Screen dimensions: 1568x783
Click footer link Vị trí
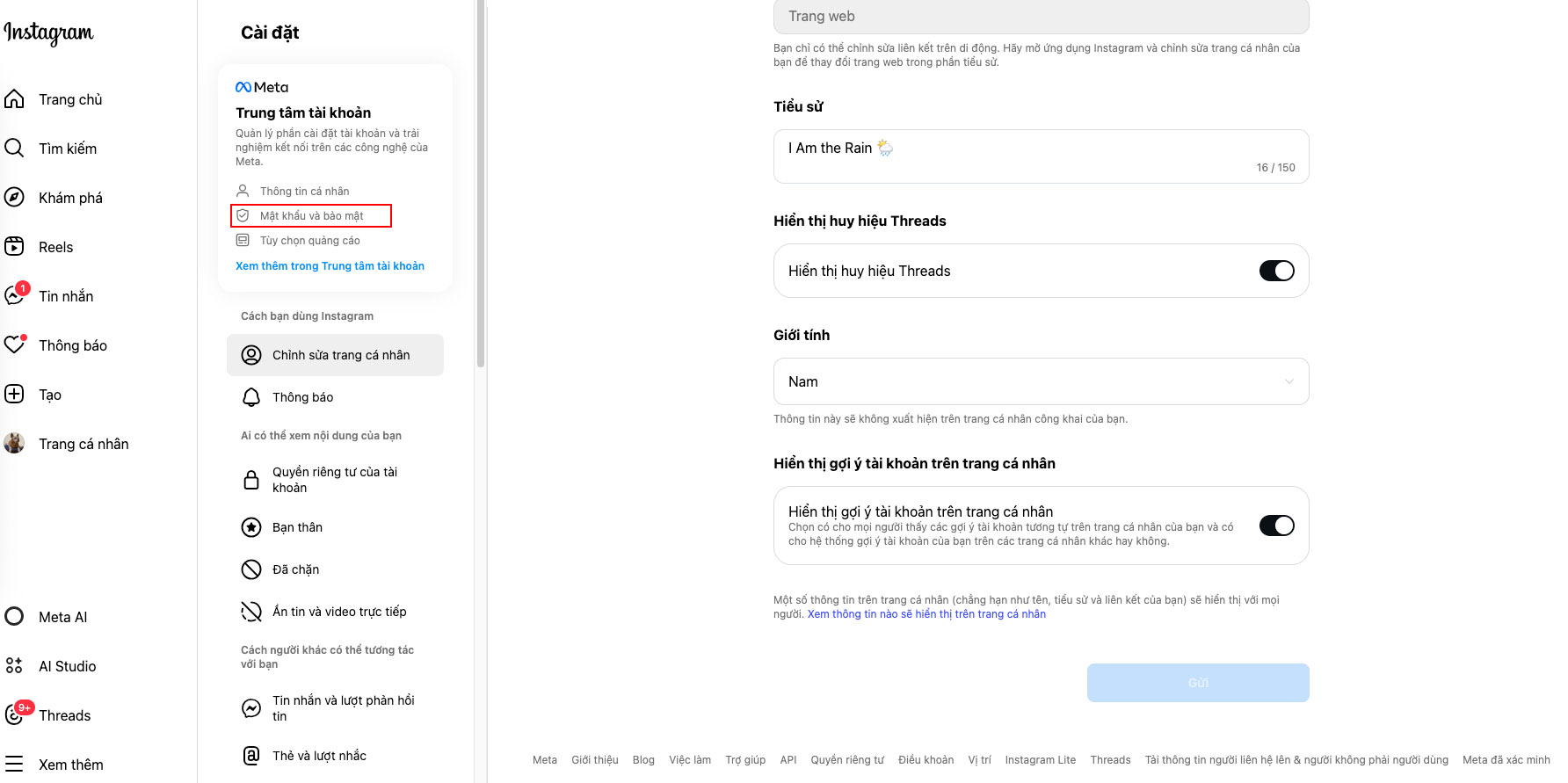pyautogui.click(x=979, y=760)
